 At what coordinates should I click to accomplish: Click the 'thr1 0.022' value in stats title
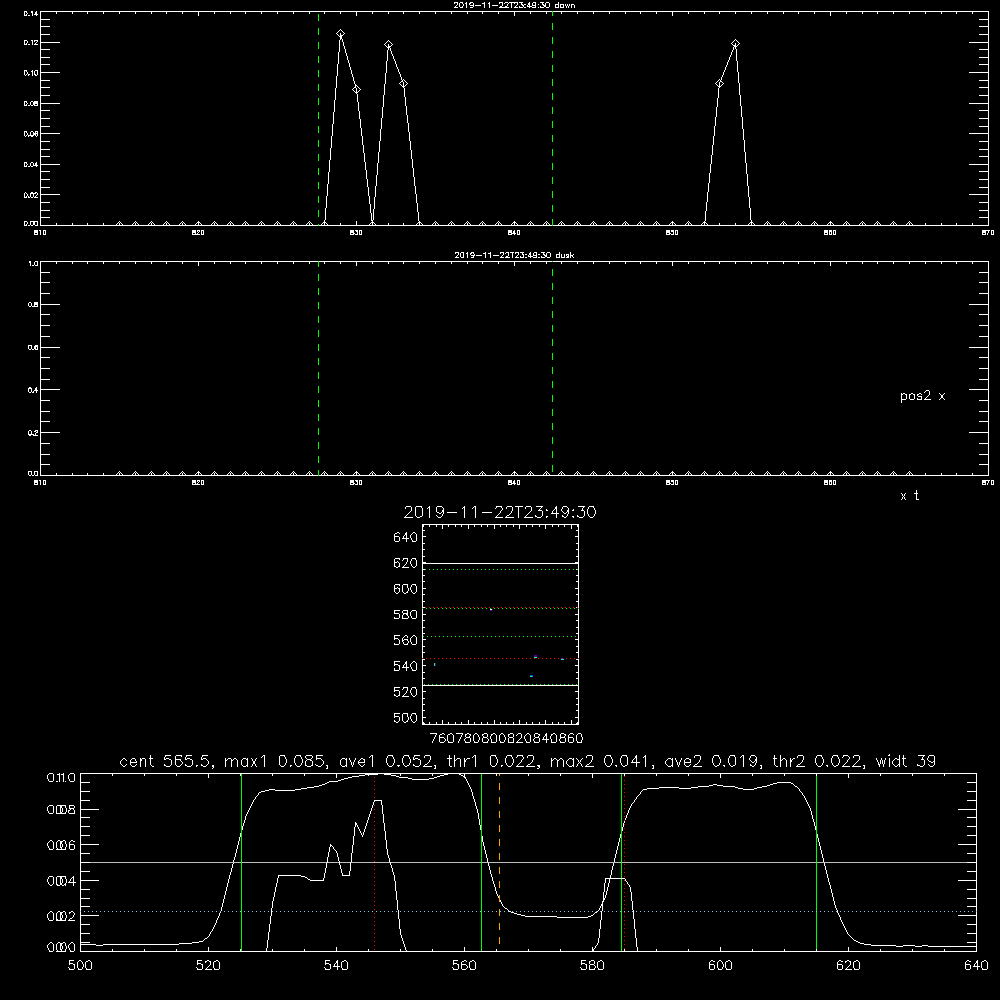pos(492,761)
